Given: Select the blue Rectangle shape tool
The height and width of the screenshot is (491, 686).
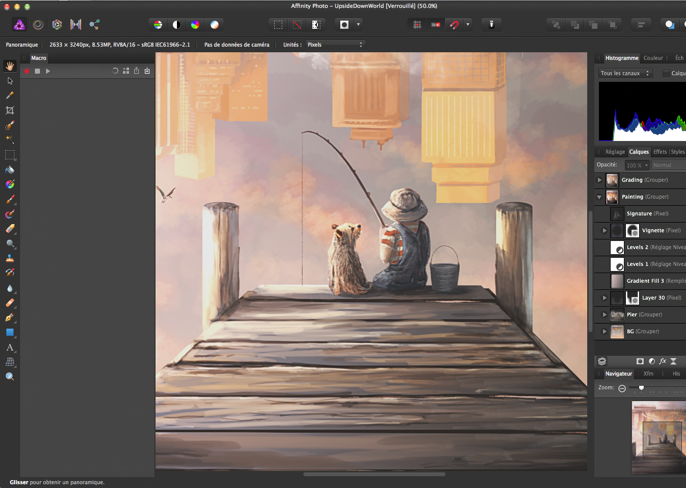Looking at the screenshot, I should coord(10,333).
